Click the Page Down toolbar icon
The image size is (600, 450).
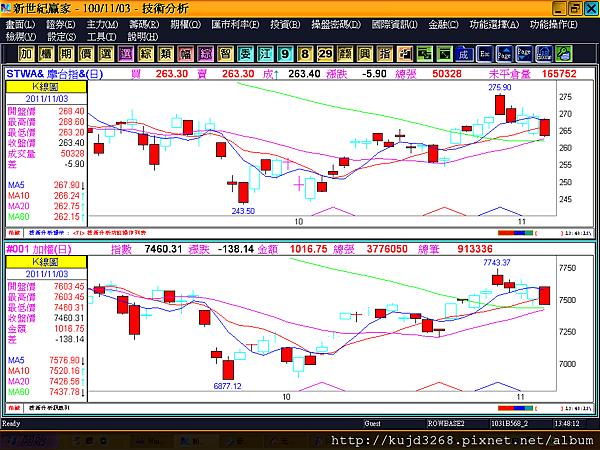(x=524, y=54)
